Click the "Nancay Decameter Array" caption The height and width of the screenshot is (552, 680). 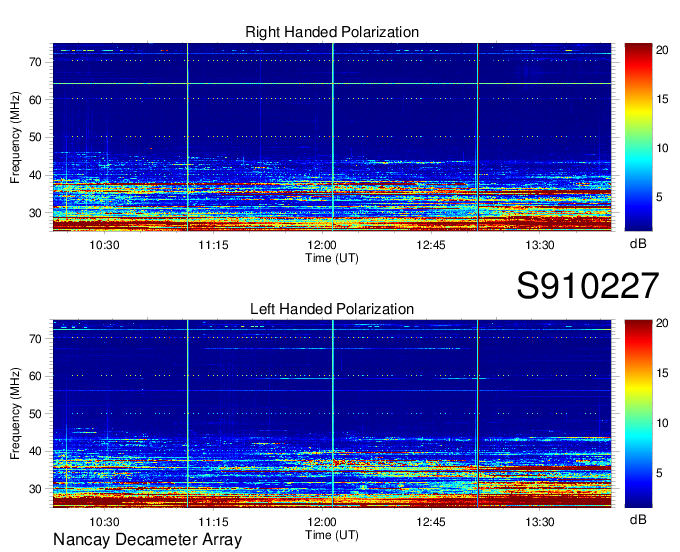click(147, 540)
